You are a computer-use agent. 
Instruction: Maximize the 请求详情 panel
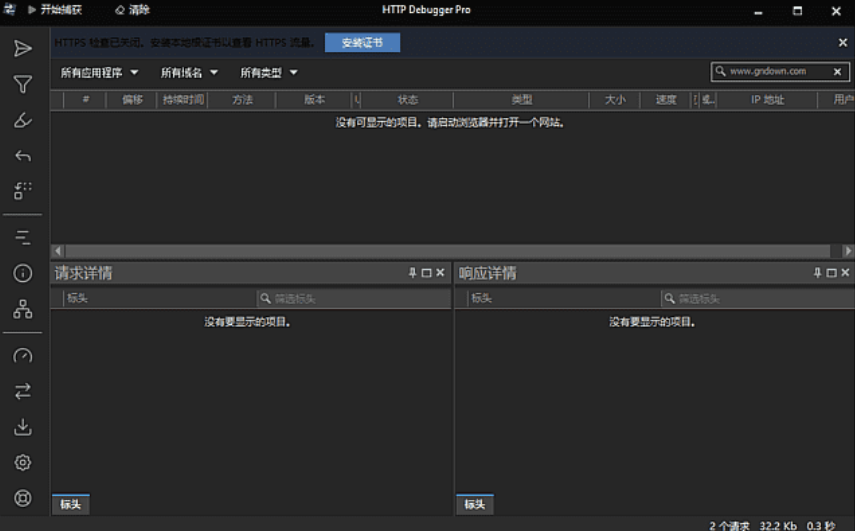point(426,273)
